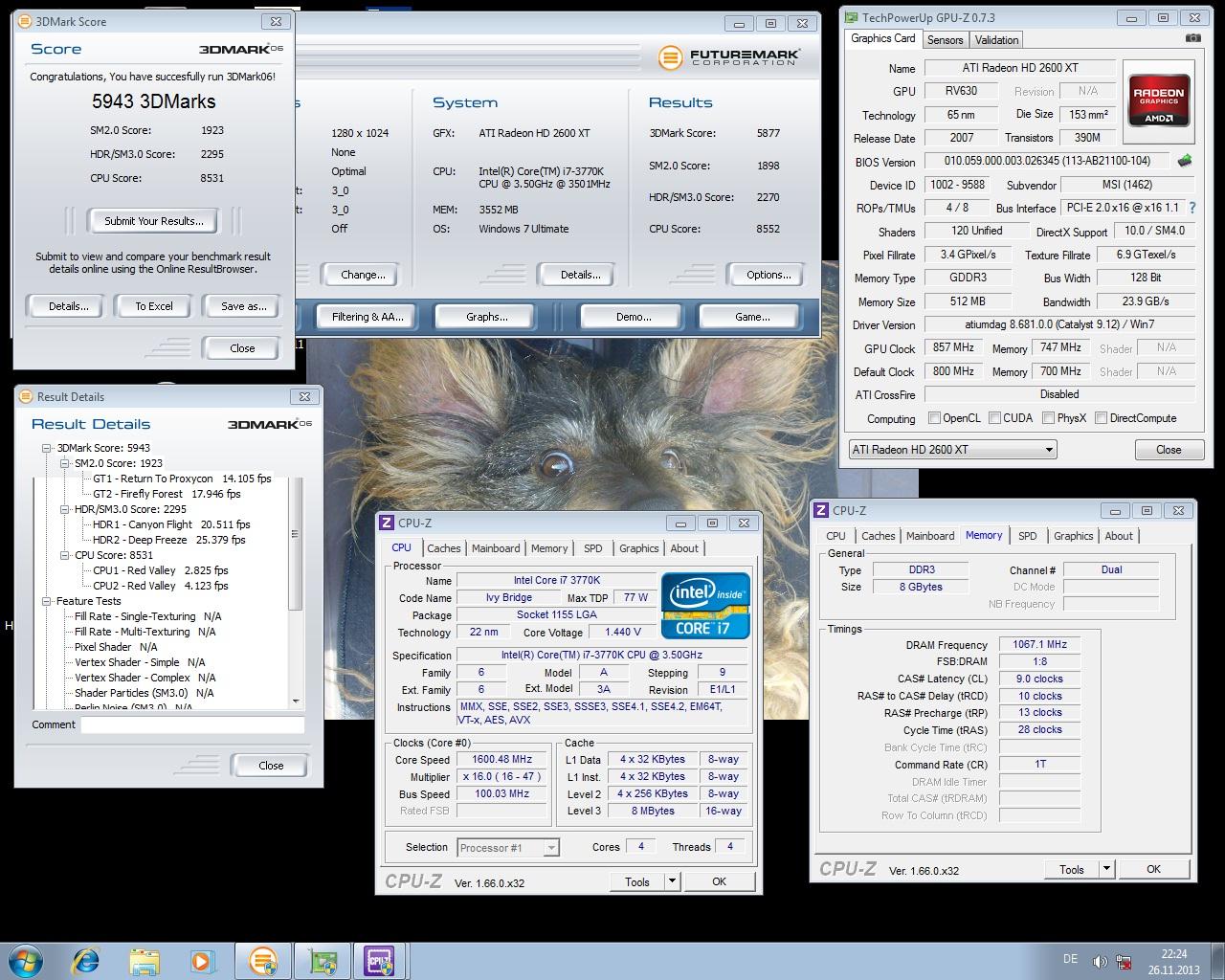Image resolution: width=1225 pixels, height=980 pixels.
Task: Click the CPU-Z title icon of CPU window
Action: pyautogui.click(x=387, y=523)
